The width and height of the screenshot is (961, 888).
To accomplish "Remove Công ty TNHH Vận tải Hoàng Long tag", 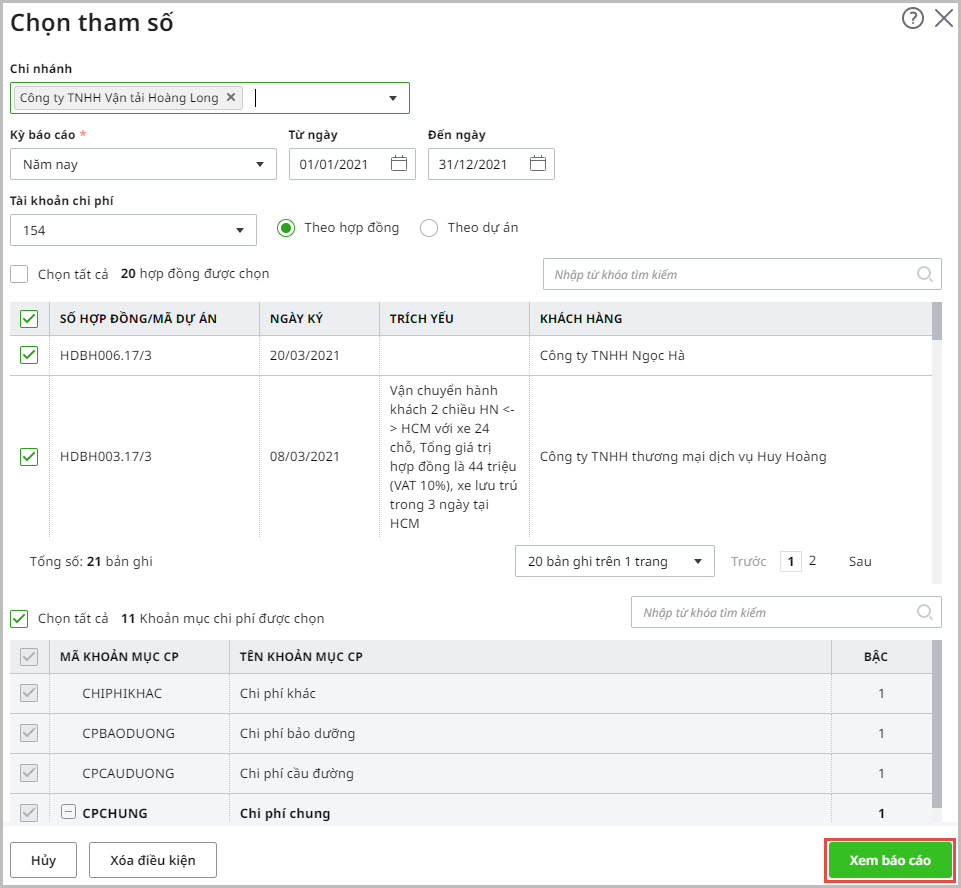I will 231,97.
